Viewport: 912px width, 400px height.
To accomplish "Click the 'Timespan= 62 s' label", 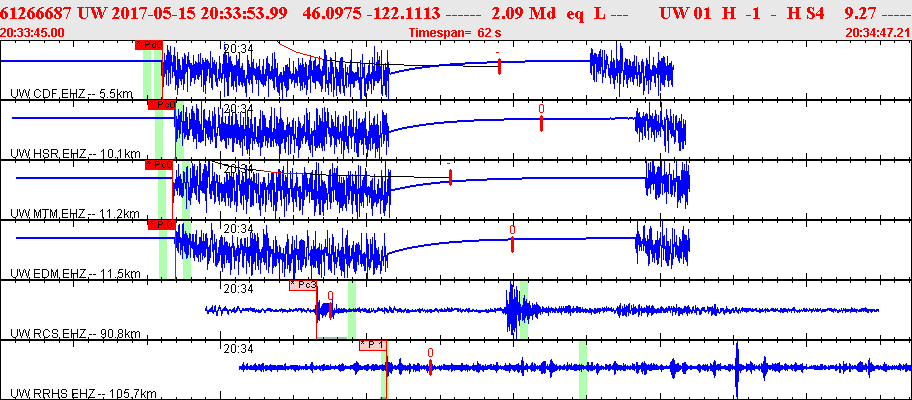I will [x=455, y=33].
